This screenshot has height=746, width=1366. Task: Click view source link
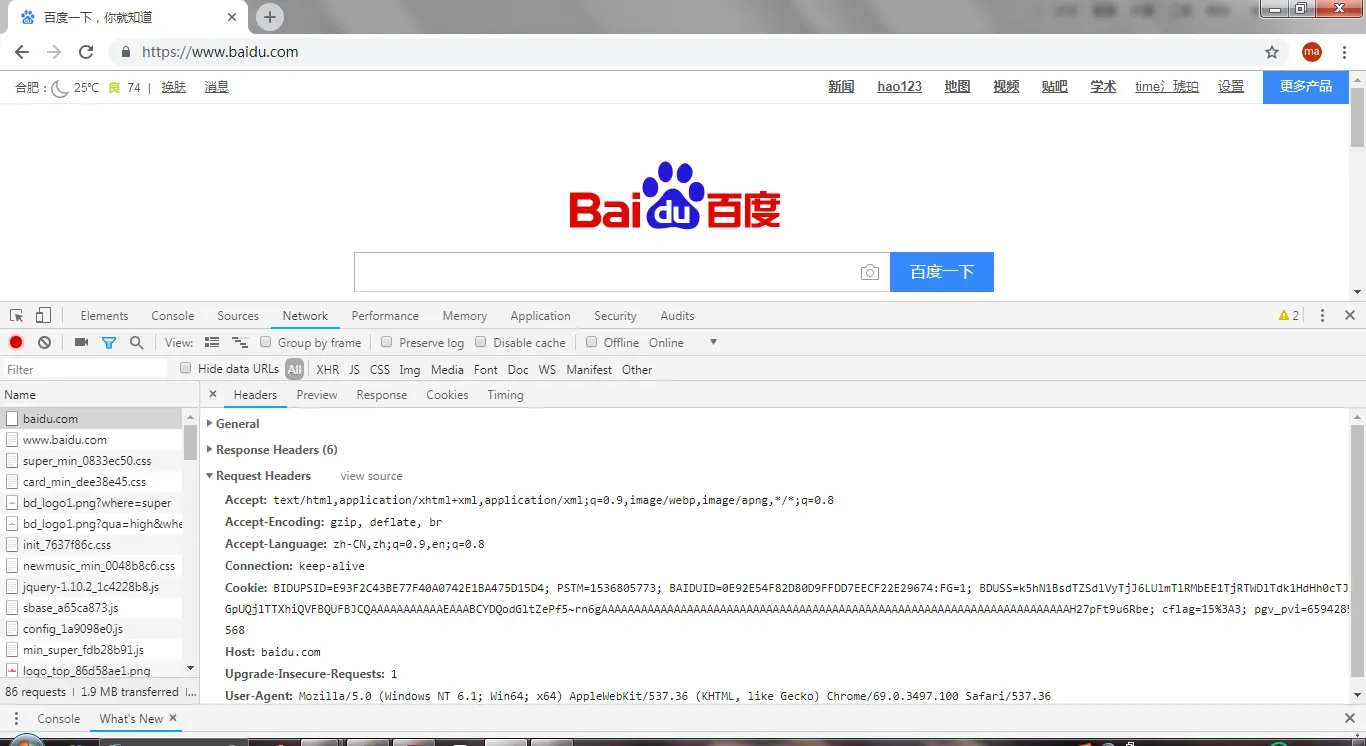tap(371, 476)
